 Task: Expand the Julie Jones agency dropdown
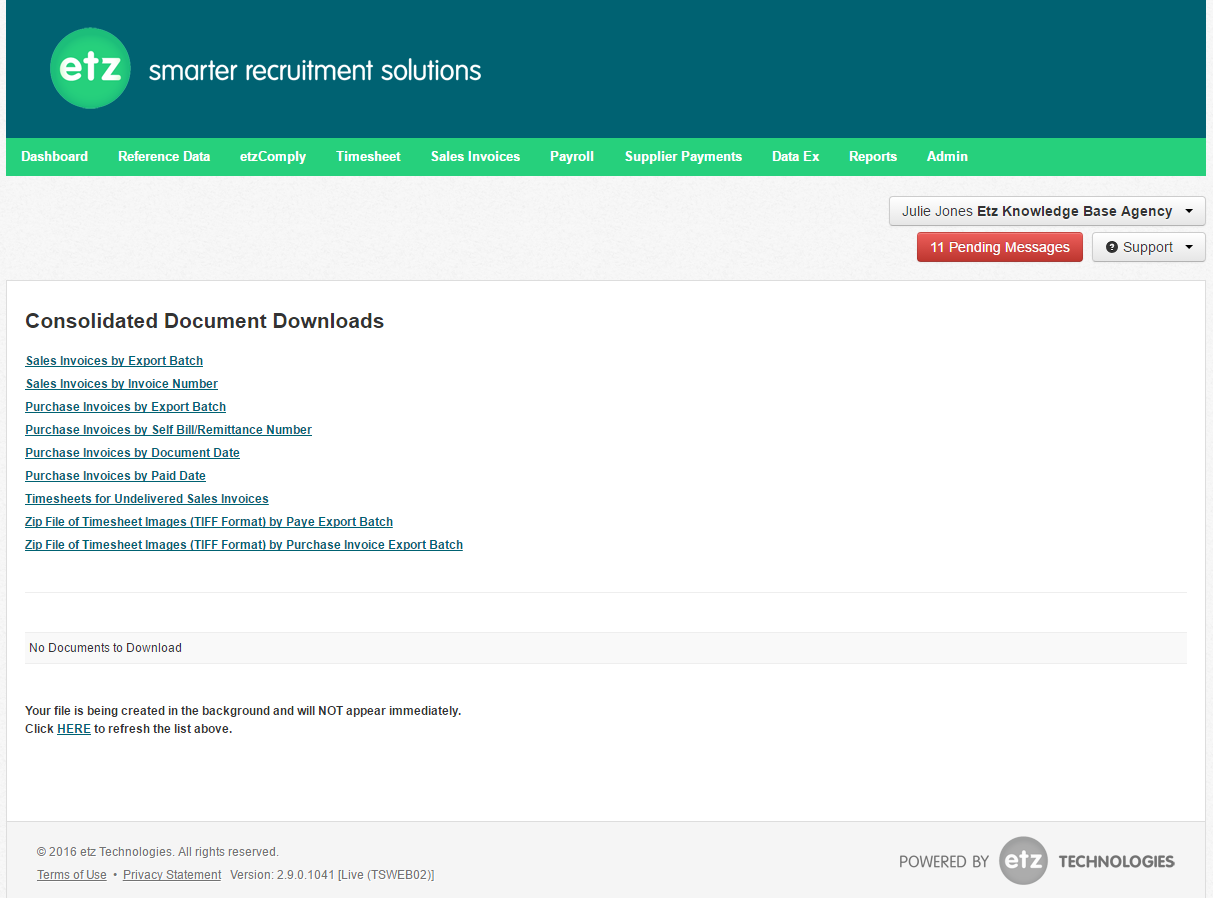pyautogui.click(x=1047, y=211)
